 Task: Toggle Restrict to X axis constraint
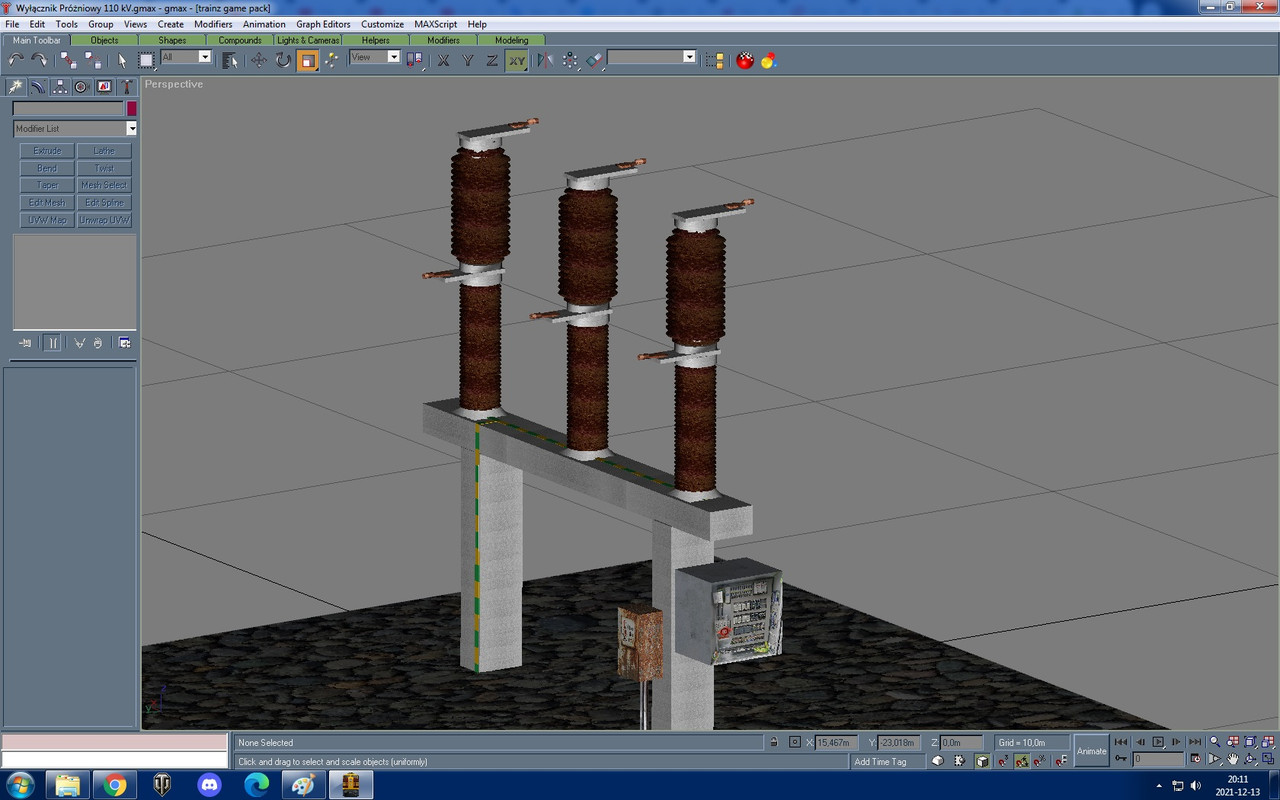[444, 60]
